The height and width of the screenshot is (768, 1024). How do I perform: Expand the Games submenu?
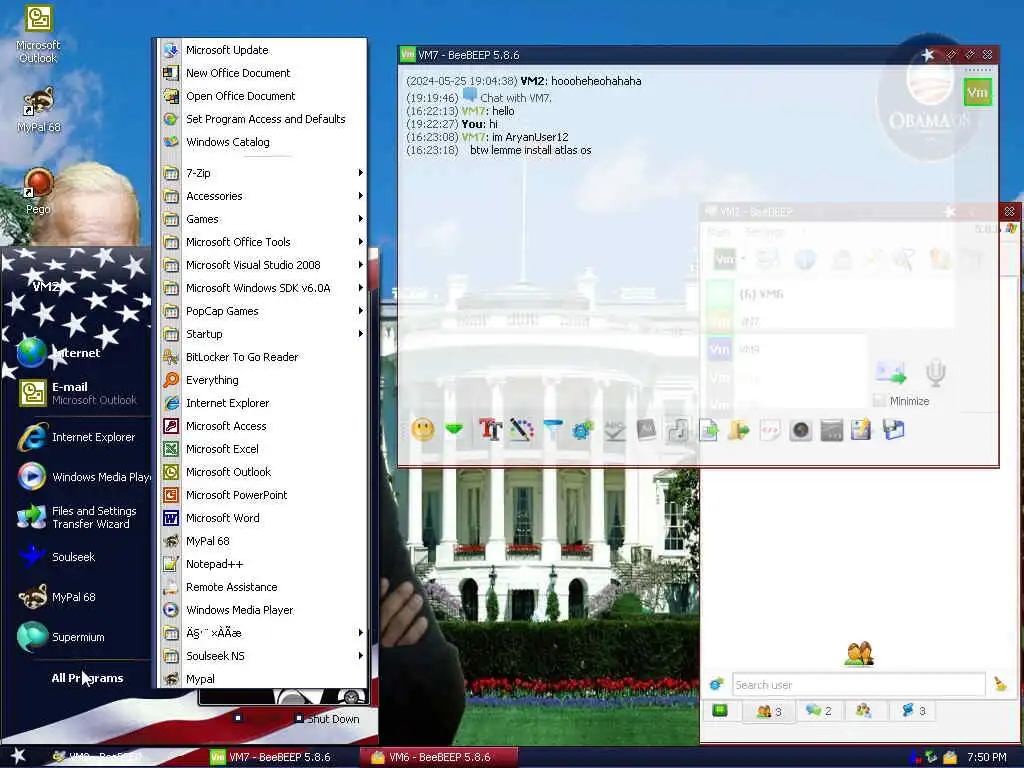pyautogui.click(x=263, y=219)
